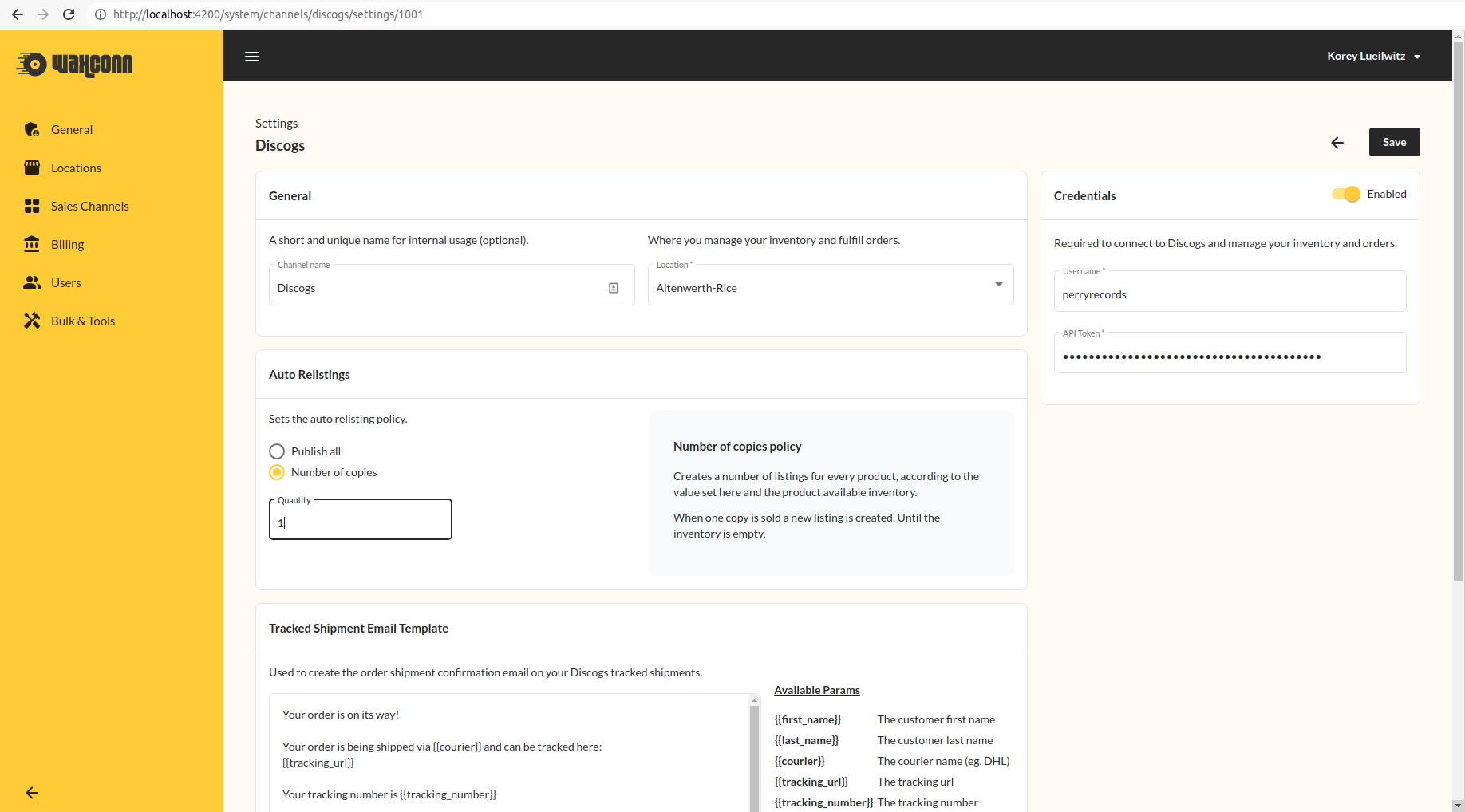The width and height of the screenshot is (1465, 812).
Task: Click the email template text area
Action: click(509, 753)
